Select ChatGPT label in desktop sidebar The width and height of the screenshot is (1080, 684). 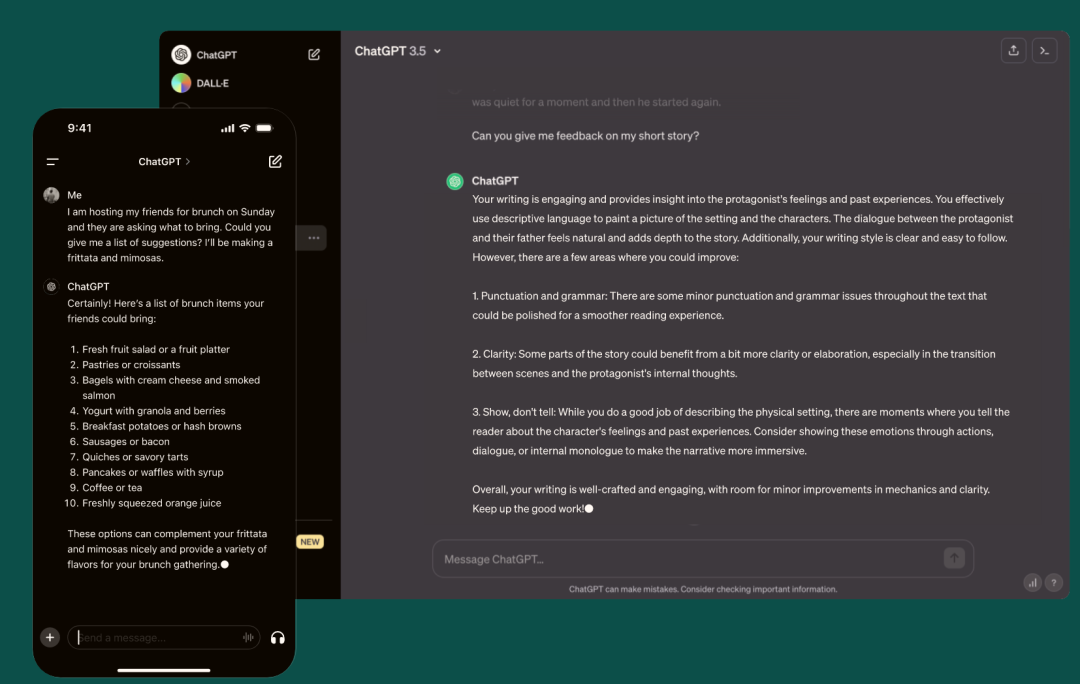[x=216, y=55]
